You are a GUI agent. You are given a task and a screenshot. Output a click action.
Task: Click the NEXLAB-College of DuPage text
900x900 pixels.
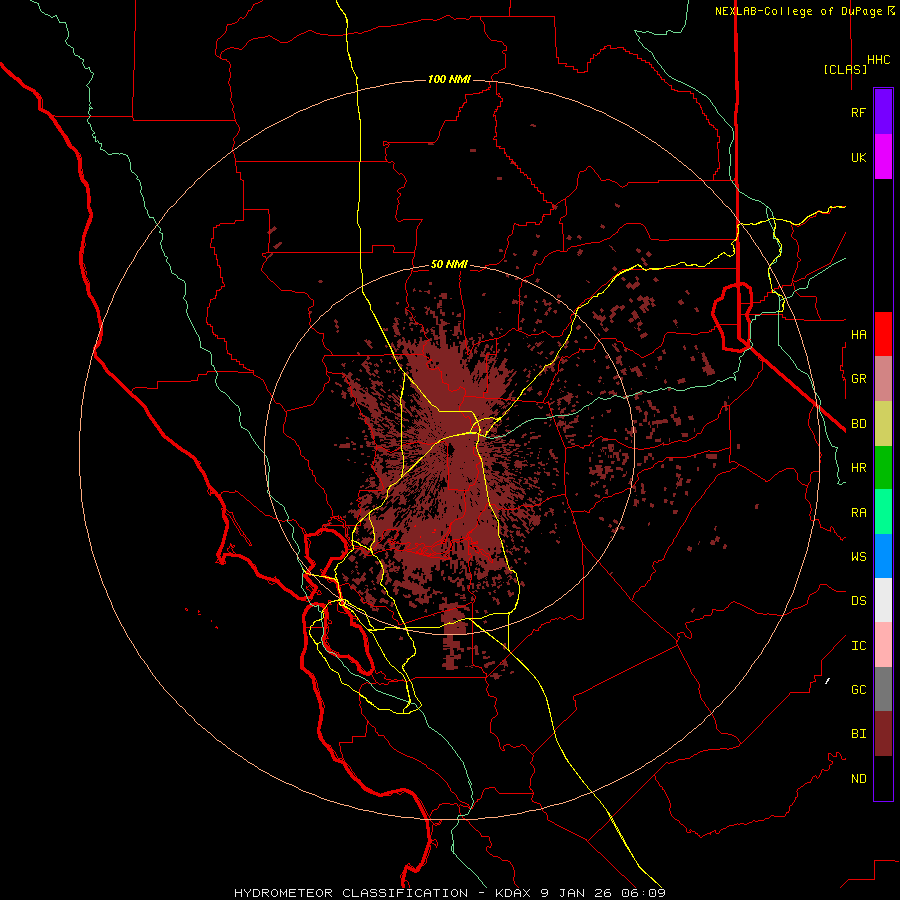[x=800, y=11]
